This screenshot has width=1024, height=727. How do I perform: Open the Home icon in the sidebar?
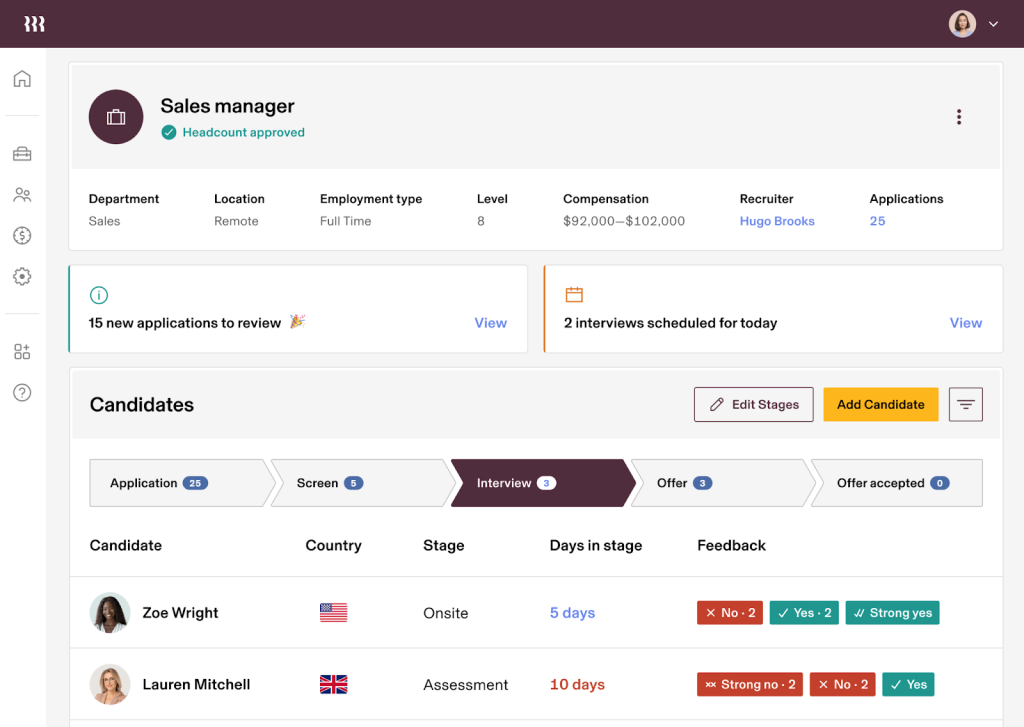21,77
